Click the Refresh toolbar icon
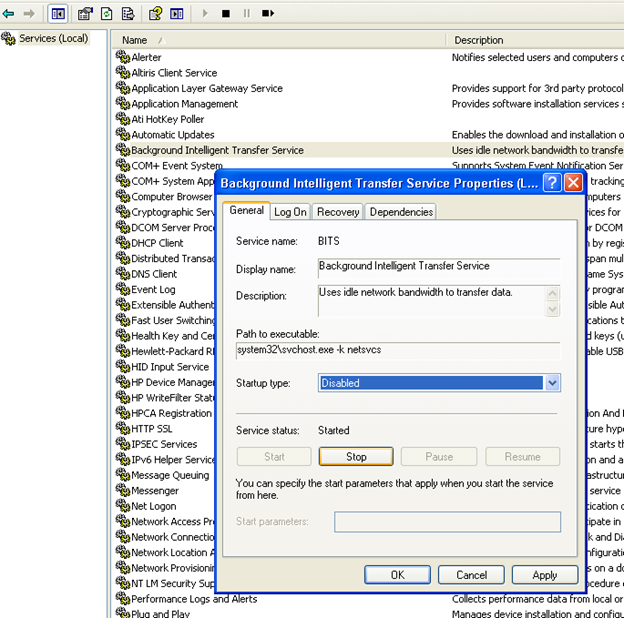 [x=106, y=14]
